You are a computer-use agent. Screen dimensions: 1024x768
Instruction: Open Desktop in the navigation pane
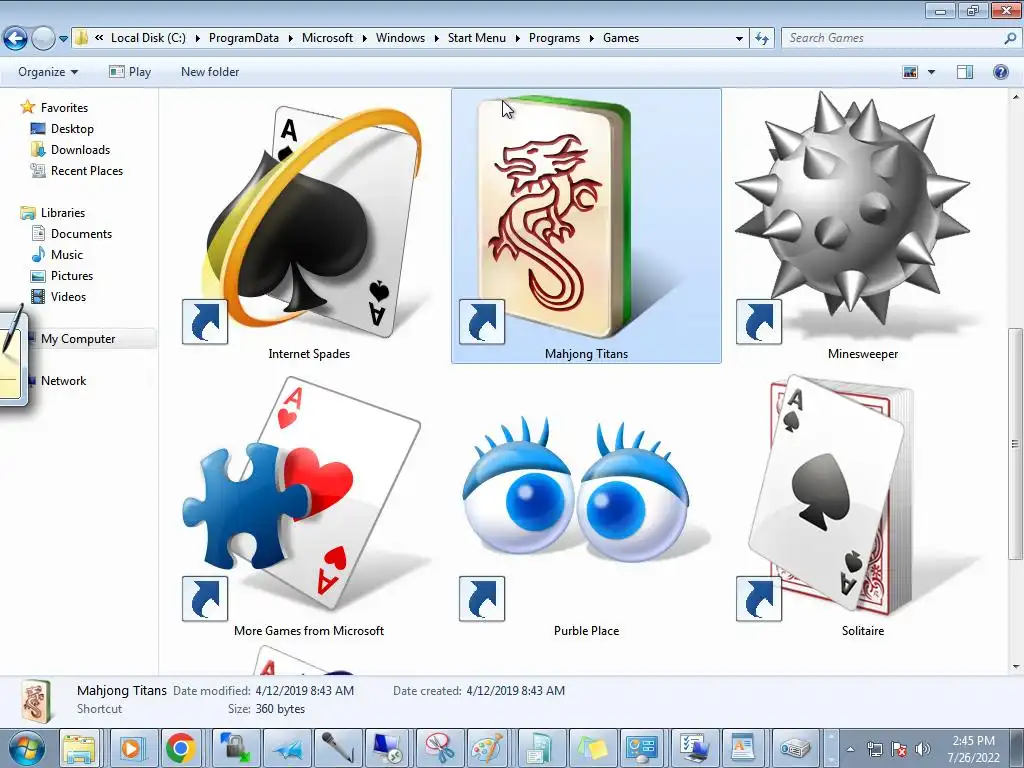[x=72, y=129]
